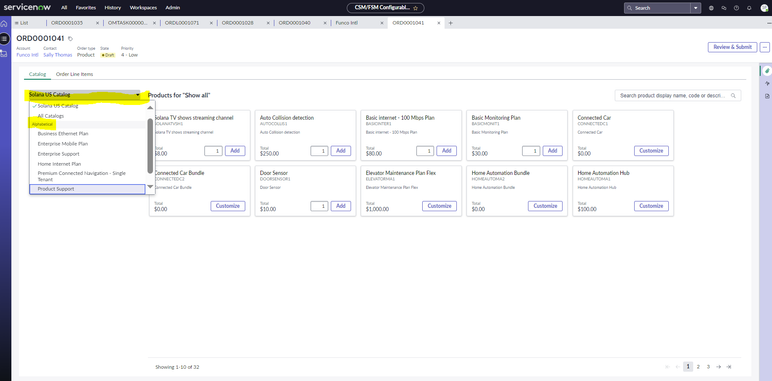Star the CSM/FSM Configurable workspace favorite
The image size is (772, 381).
point(416,8)
